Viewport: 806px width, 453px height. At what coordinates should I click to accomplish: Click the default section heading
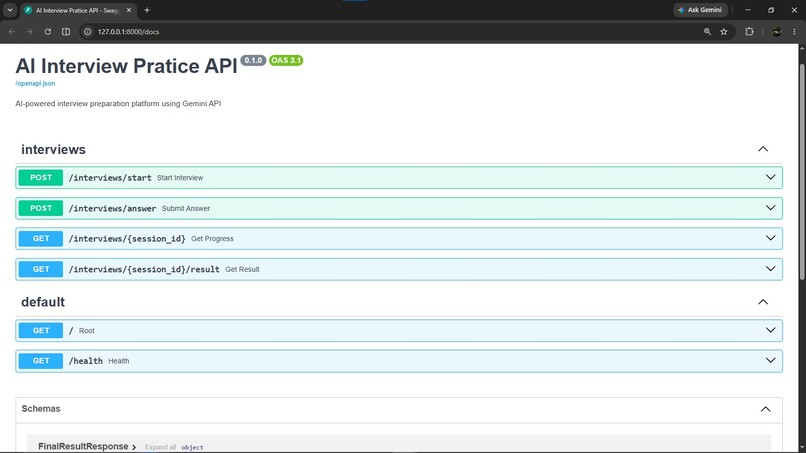pyautogui.click(x=43, y=302)
